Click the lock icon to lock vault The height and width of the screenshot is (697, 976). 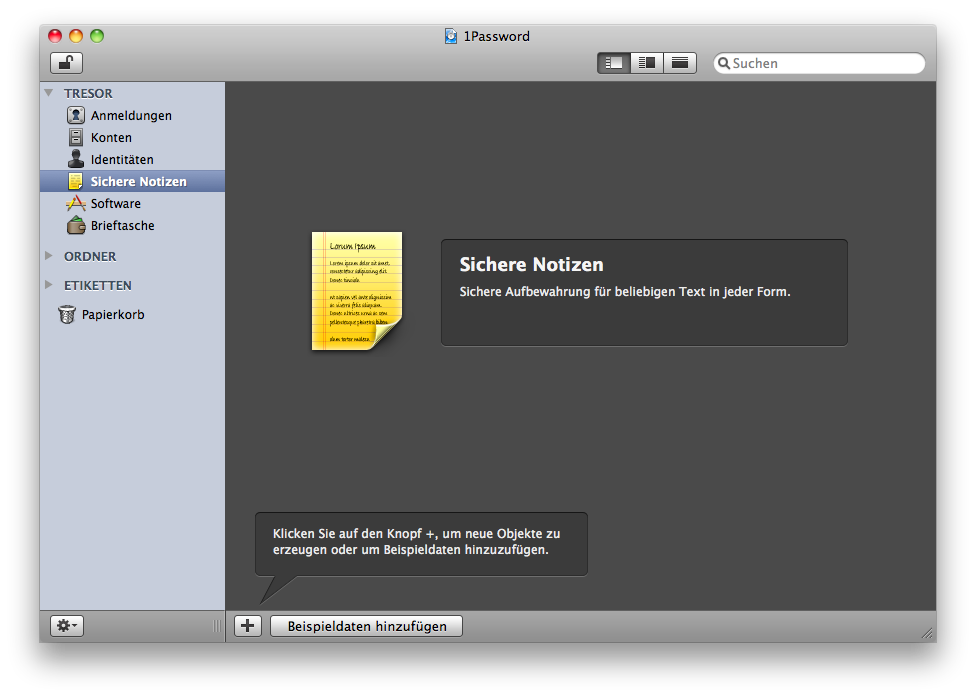point(66,63)
